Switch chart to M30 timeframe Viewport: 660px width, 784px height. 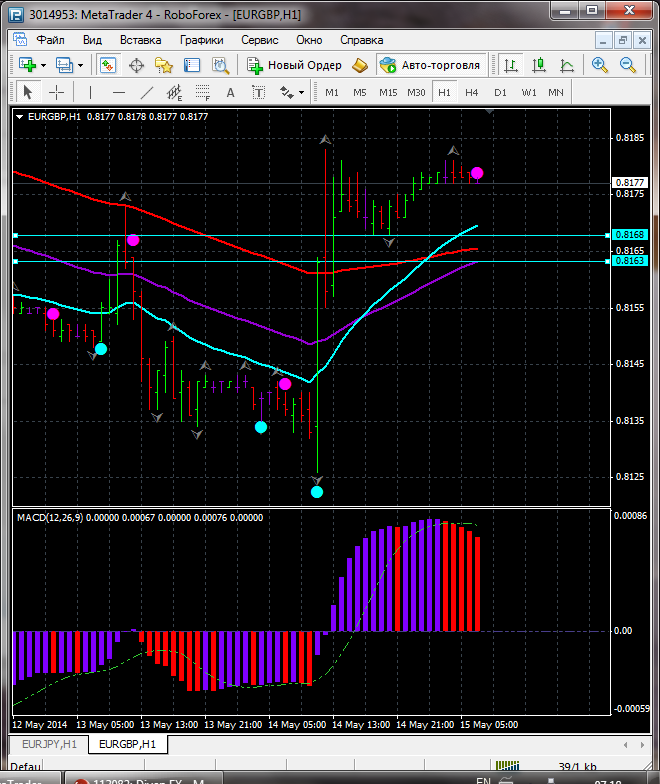click(416, 92)
